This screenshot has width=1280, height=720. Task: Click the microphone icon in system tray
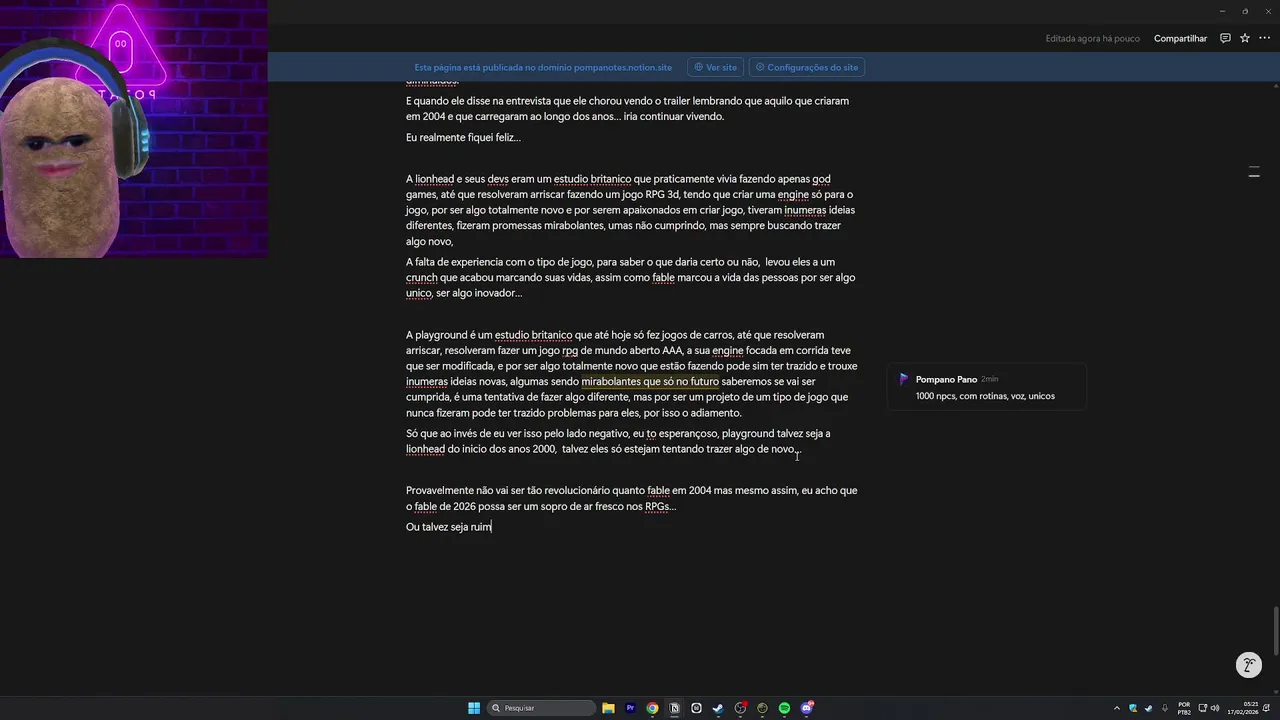coord(1165,708)
